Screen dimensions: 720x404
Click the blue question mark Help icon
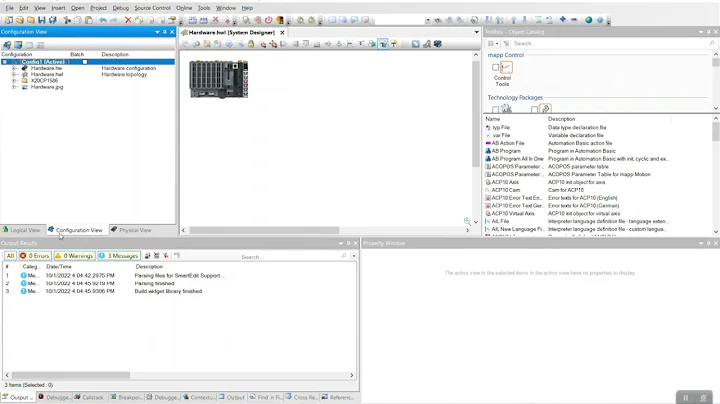pos(600,20)
